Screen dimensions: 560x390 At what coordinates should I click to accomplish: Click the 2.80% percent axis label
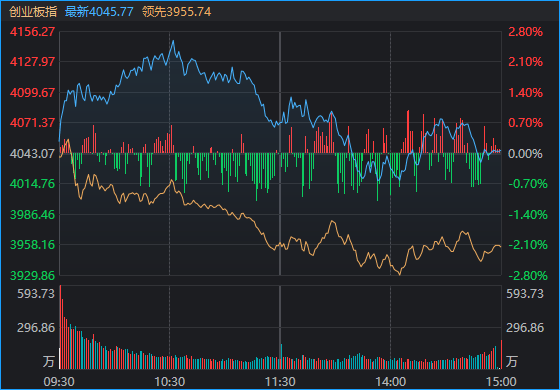525,32
